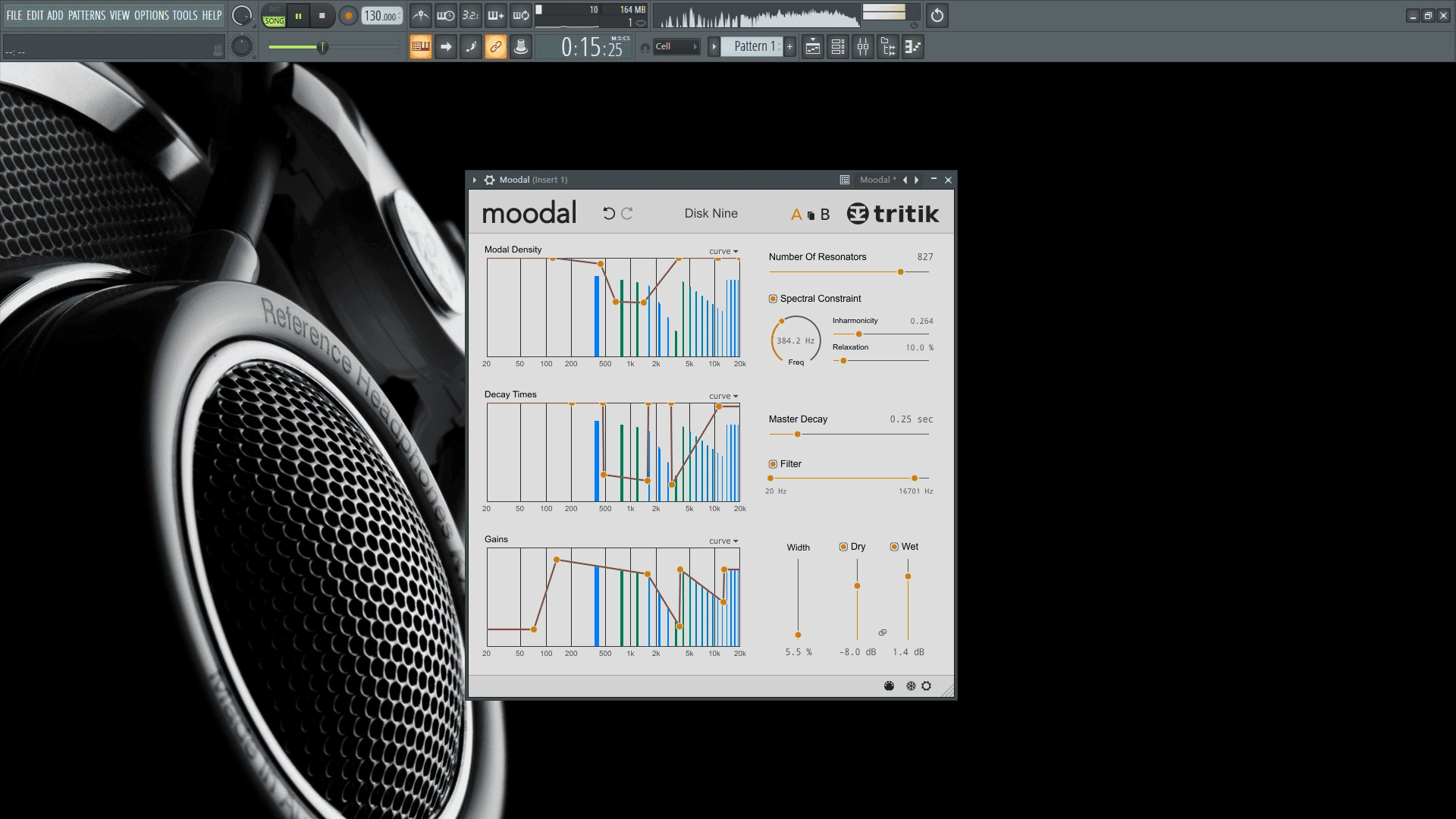Viewport: 1456px width, 819px height.
Task: Add new pattern with plus button
Action: [789, 47]
